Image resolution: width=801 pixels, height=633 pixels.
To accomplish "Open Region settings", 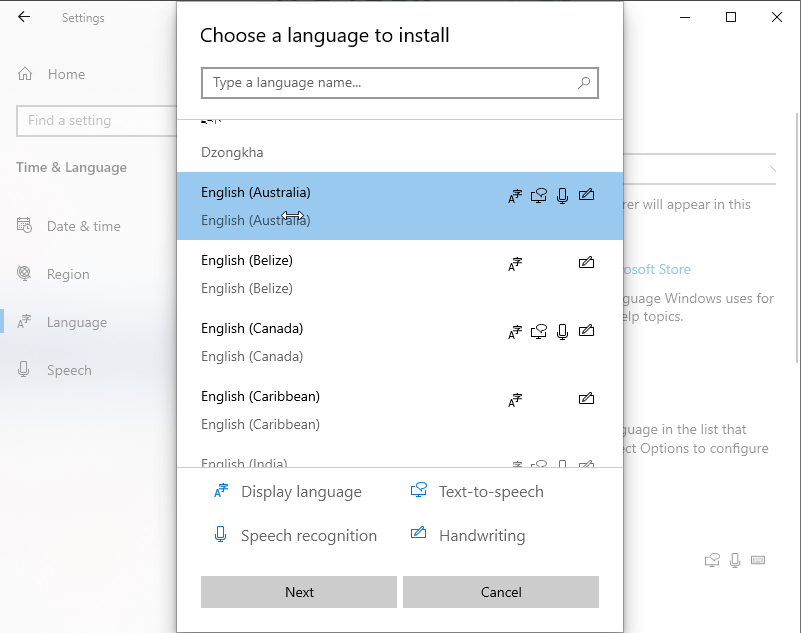I will pos(68,274).
